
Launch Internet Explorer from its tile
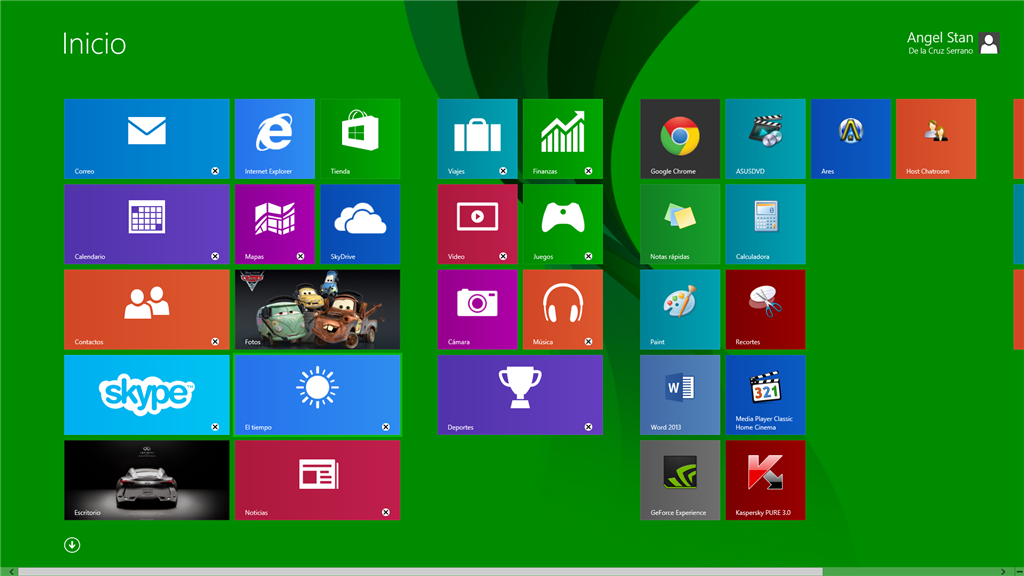(x=275, y=138)
